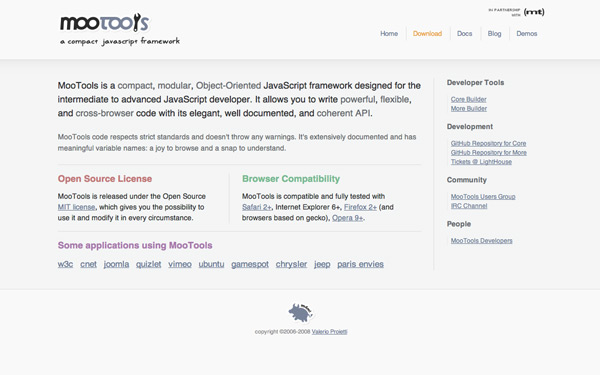Open the Core Builder link
The width and height of the screenshot is (600, 375).
click(468, 99)
